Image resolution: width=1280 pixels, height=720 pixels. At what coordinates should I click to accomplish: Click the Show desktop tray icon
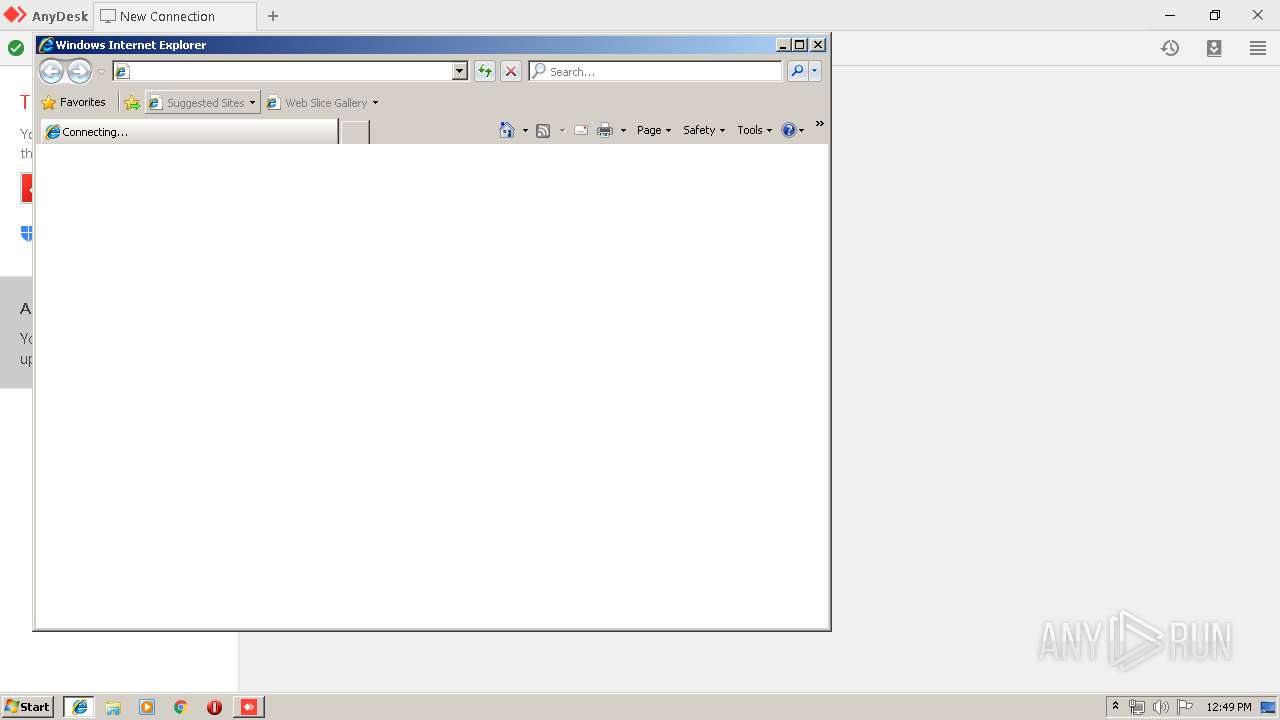(x=1268, y=707)
